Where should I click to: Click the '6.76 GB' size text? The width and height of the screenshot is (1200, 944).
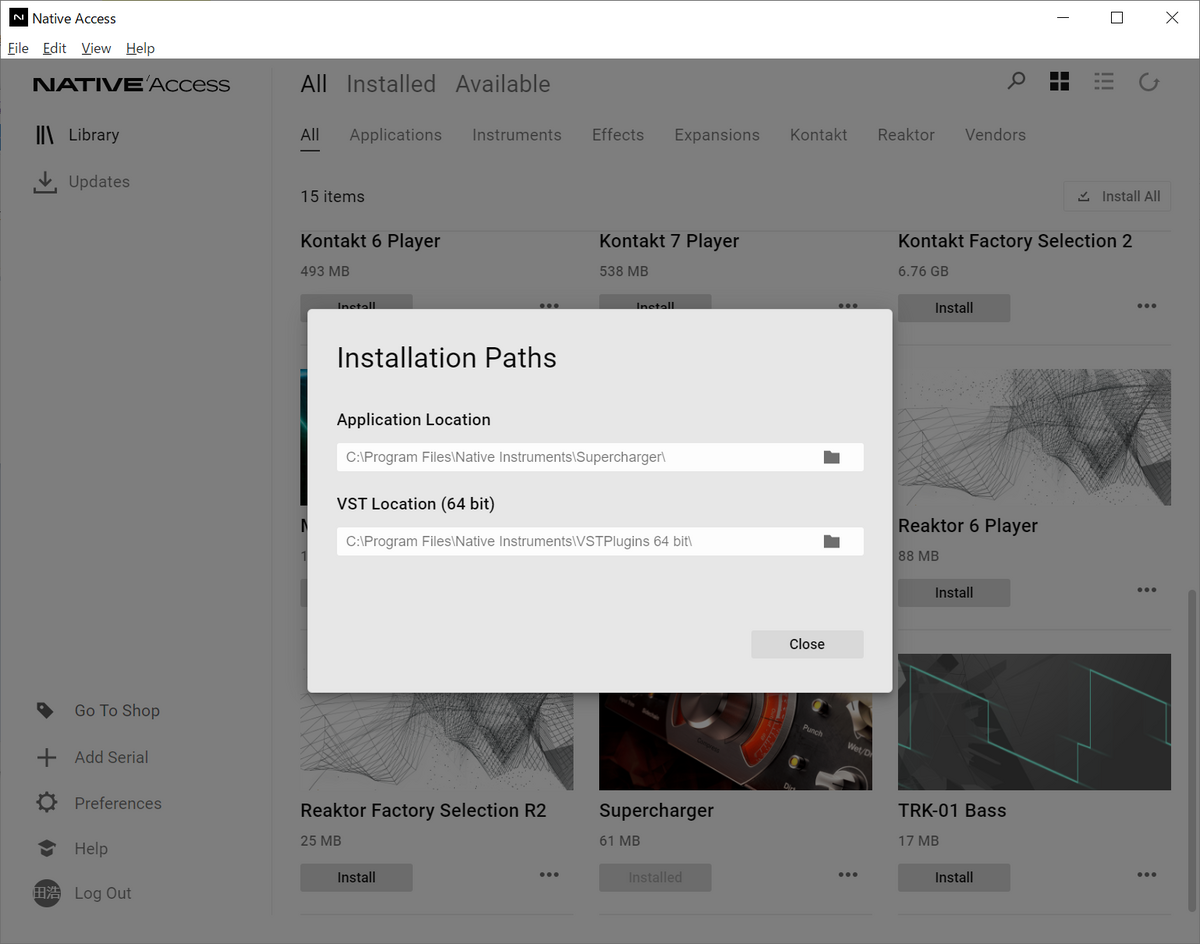[923, 271]
